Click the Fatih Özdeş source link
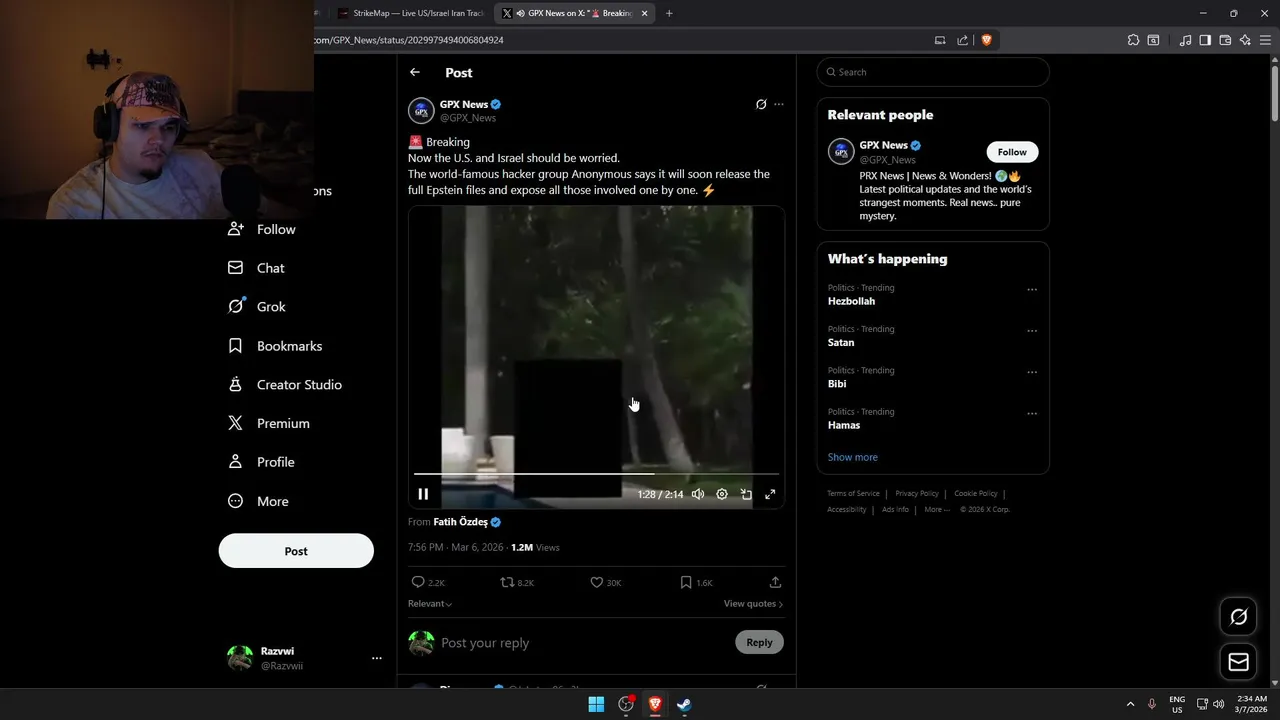 pyautogui.click(x=461, y=522)
